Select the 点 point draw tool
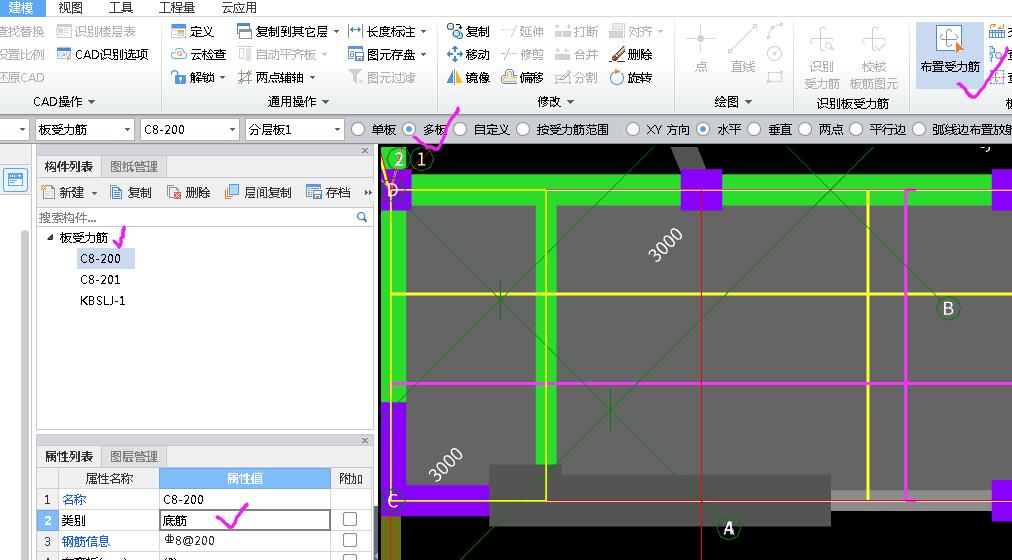Viewport: 1012px width, 560px height. 701,50
